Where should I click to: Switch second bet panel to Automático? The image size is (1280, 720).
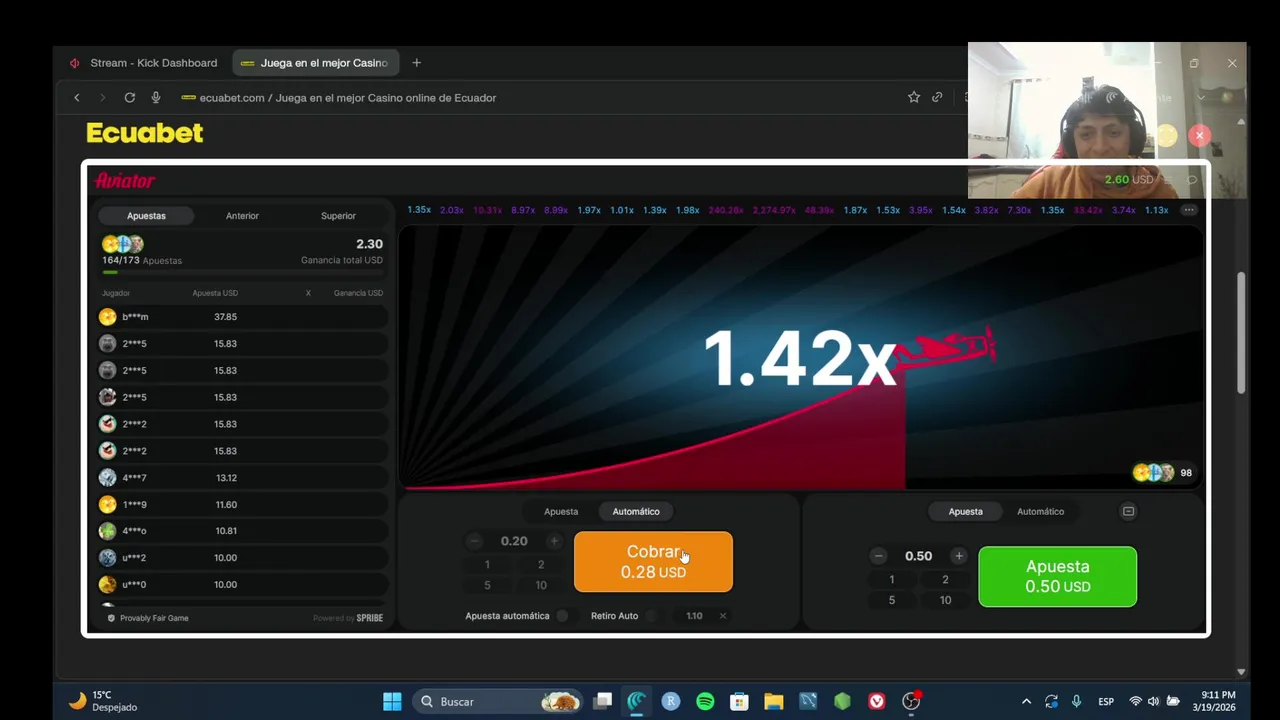pyautogui.click(x=1040, y=511)
